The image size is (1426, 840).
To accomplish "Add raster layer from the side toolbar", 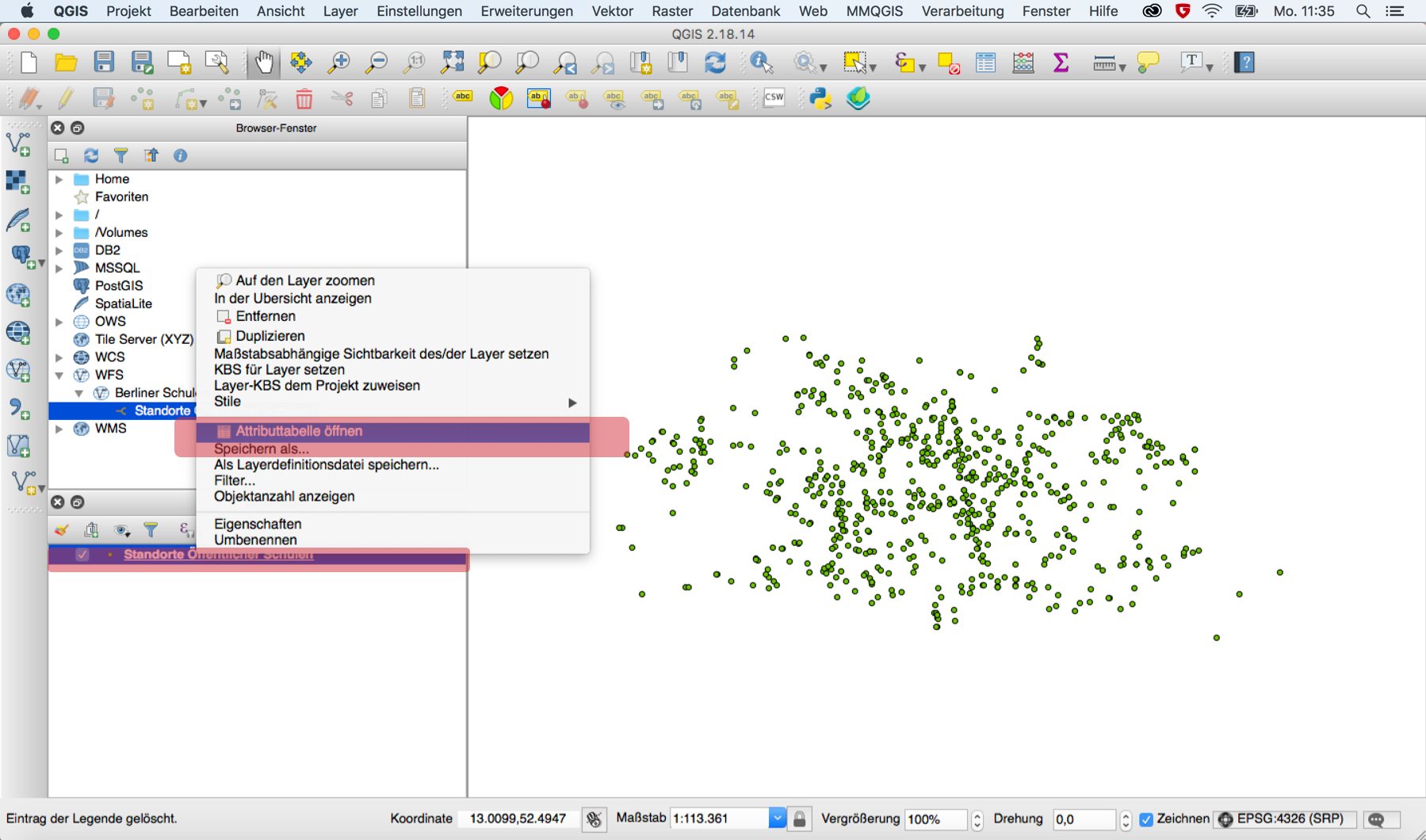I will [x=18, y=181].
